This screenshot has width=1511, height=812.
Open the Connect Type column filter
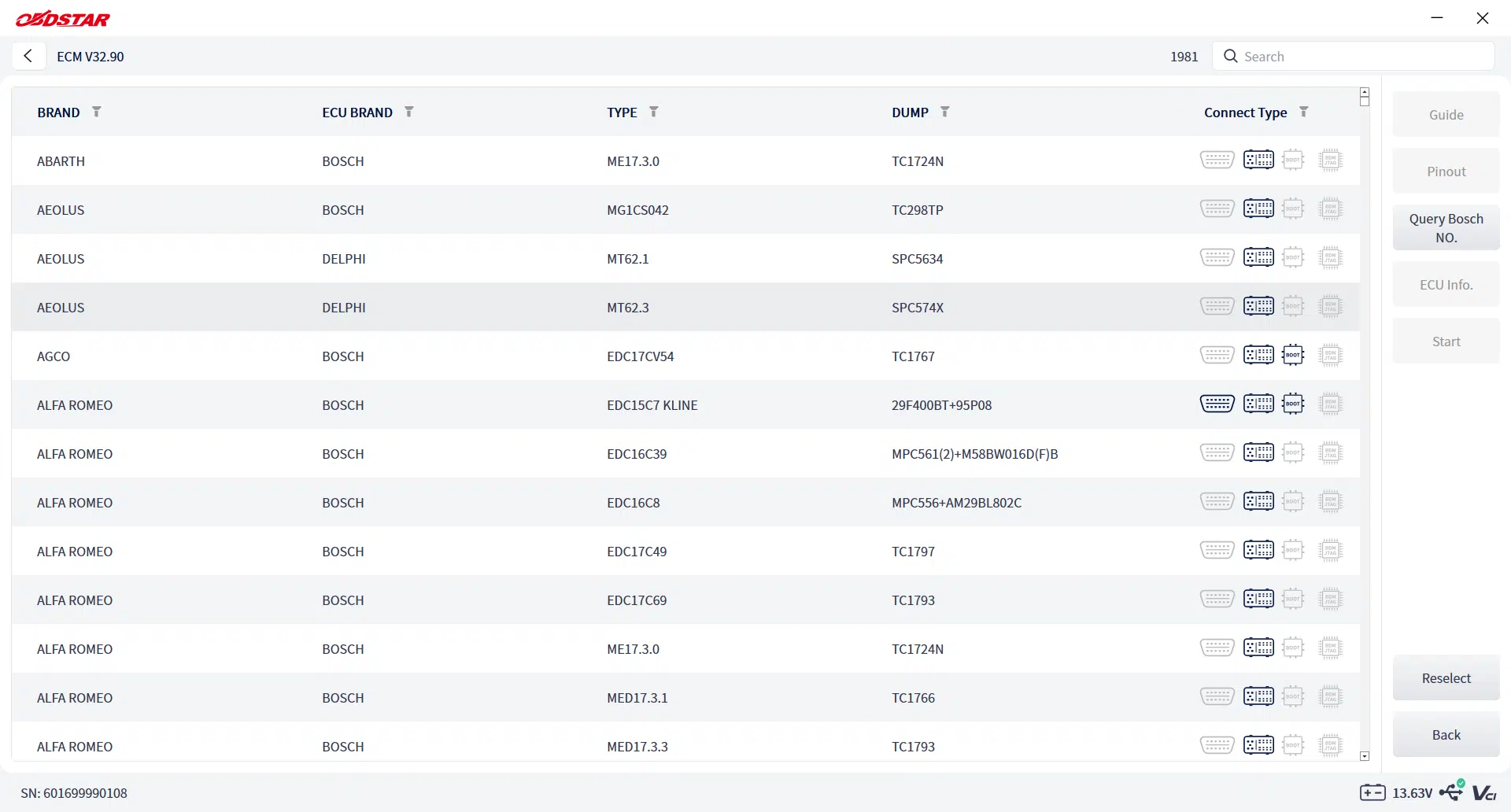[1304, 112]
